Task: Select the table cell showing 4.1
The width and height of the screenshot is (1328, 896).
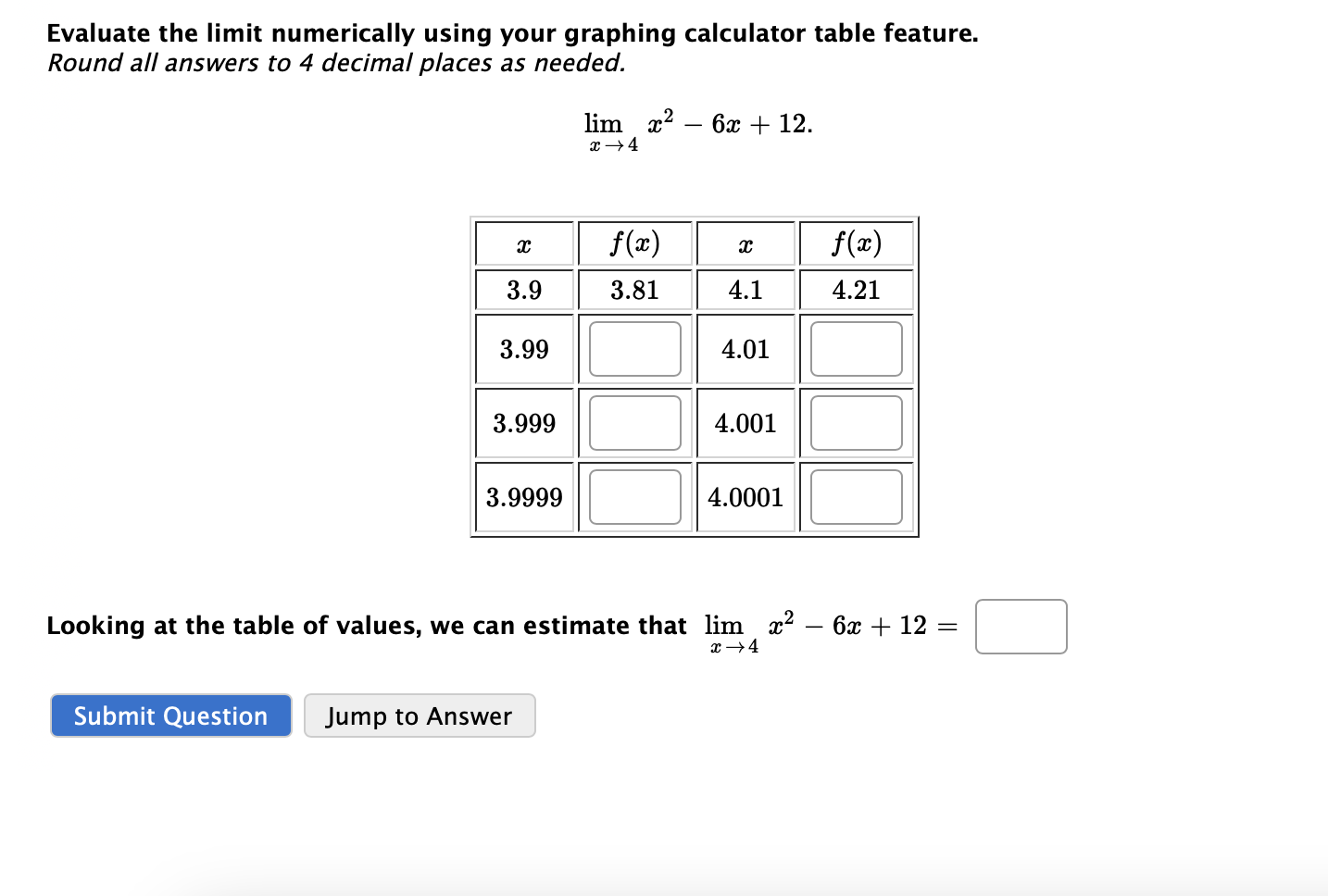Action: (745, 289)
